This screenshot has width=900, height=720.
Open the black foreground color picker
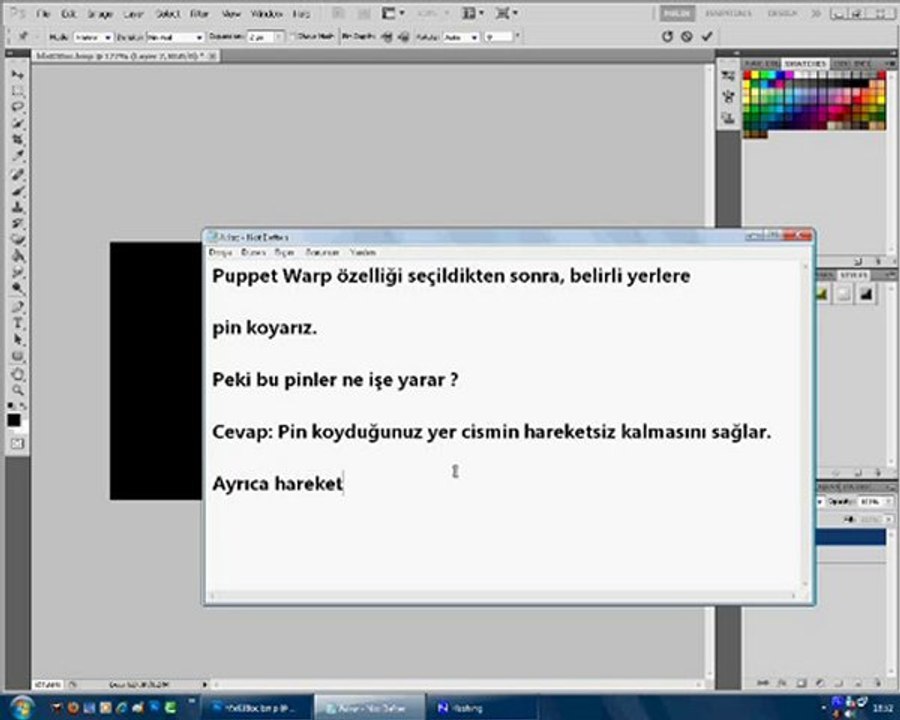coord(14,420)
